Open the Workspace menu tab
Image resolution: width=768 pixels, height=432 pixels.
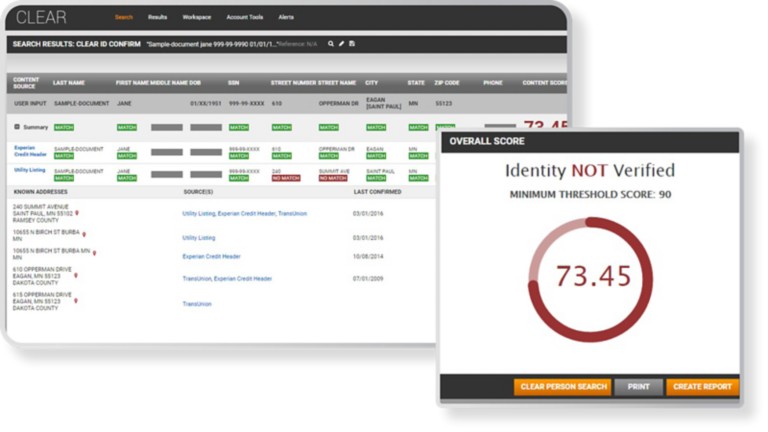(196, 17)
